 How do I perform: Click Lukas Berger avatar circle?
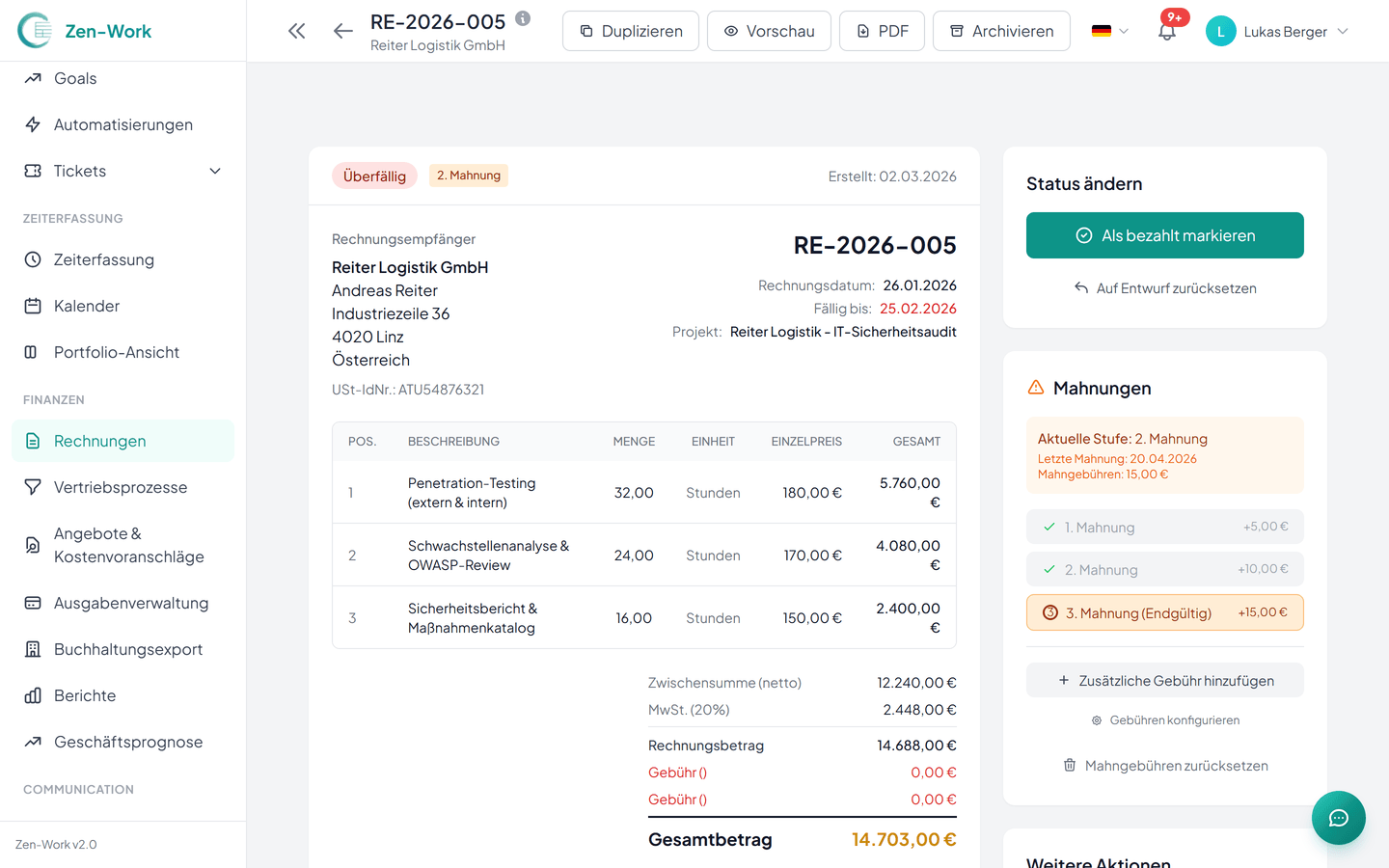coord(1221,31)
